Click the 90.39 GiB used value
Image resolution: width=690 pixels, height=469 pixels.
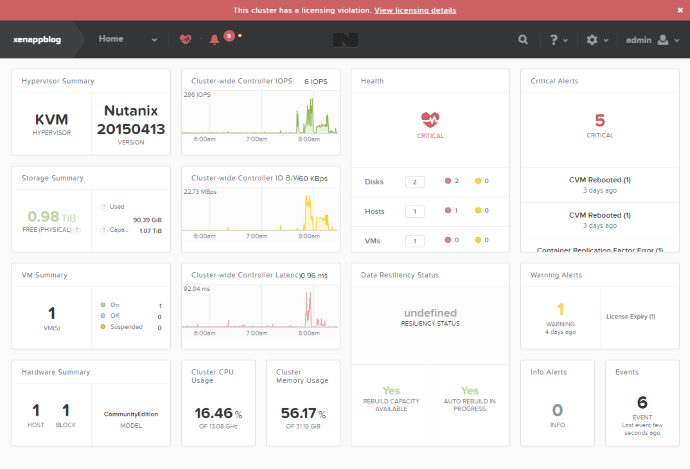tap(147, 220)
